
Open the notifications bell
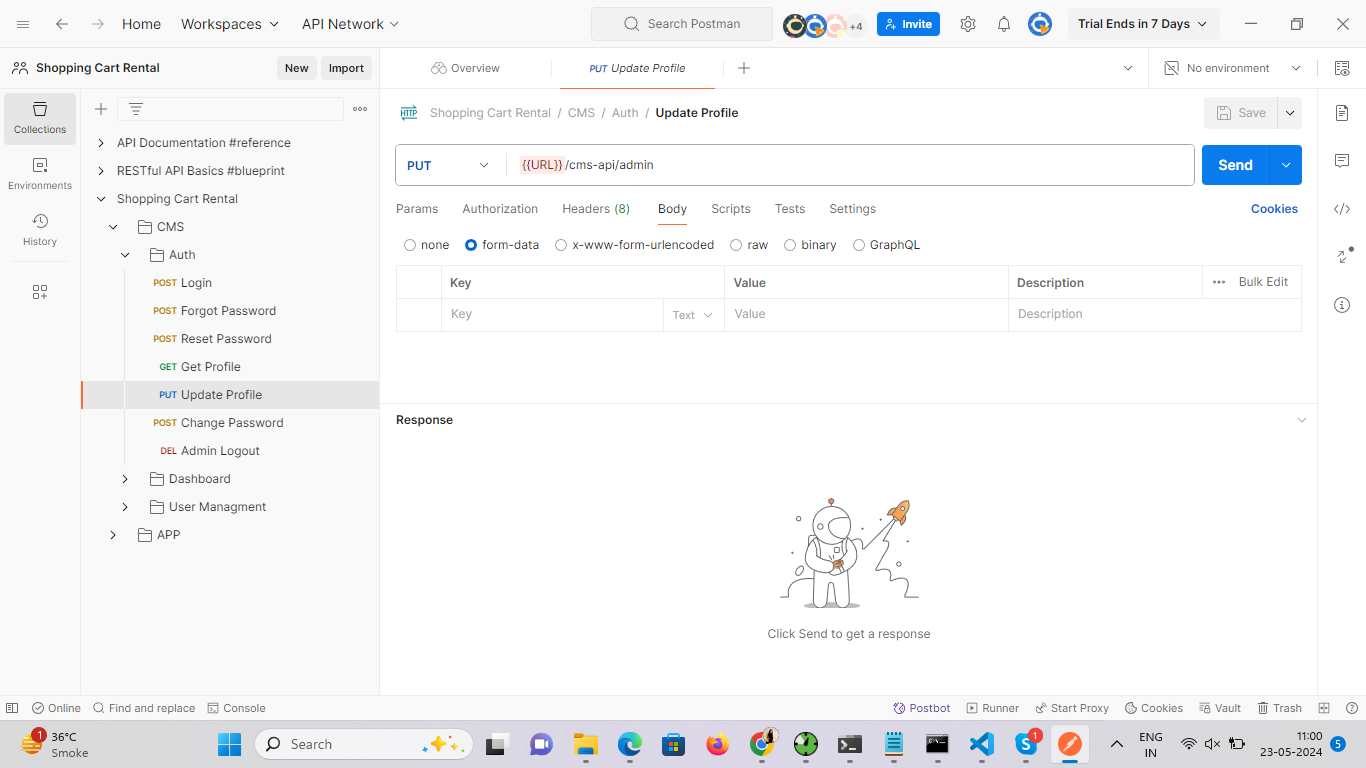(x=1004, y=24)
